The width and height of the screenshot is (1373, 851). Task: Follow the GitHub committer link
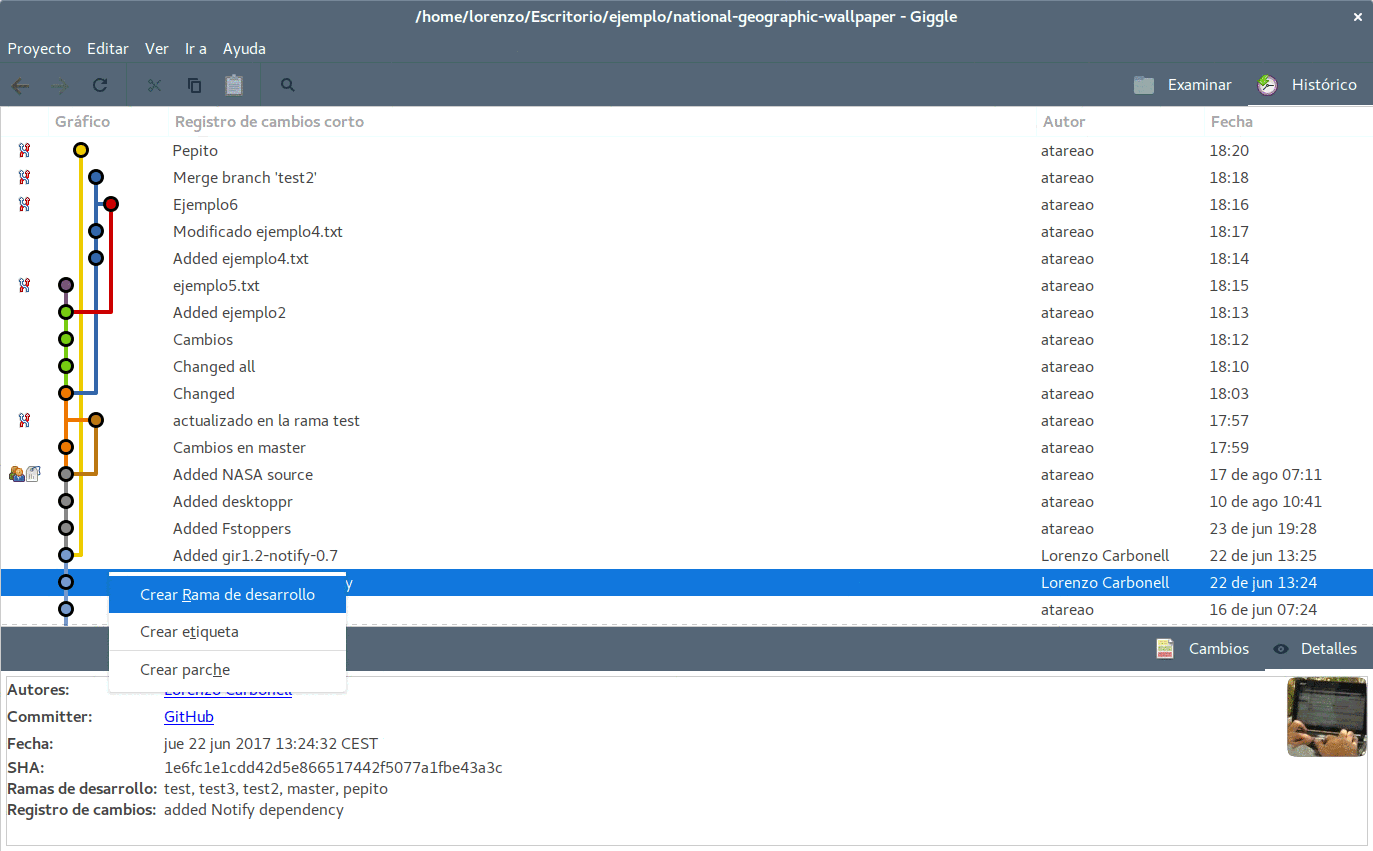[x=189, y=716]
